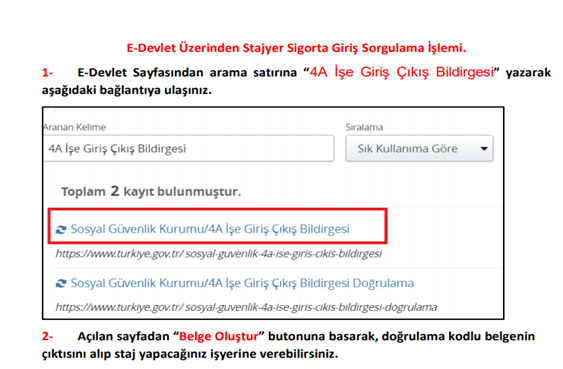Screen dimensions: 563x369
Task: Click the Aranan Kelime search input field
Action: 189,148
